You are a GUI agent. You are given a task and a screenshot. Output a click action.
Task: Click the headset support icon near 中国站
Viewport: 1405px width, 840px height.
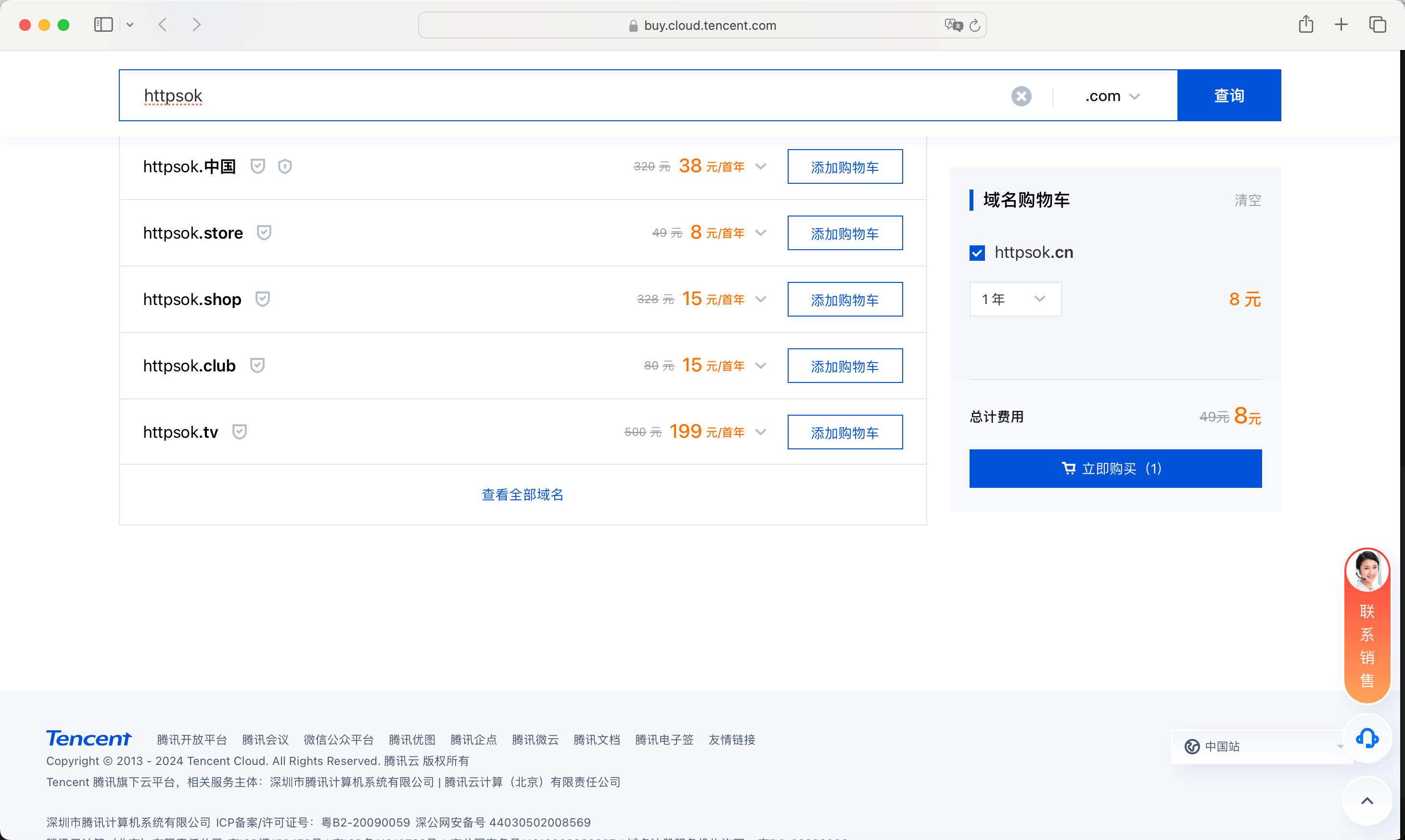point(1367,738)
